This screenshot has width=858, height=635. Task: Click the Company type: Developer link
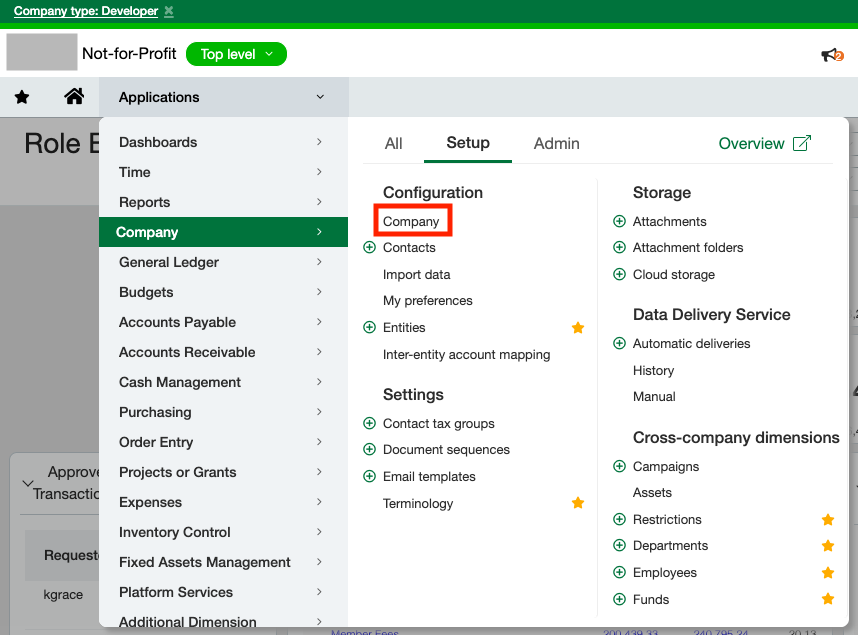coord(86,11)
